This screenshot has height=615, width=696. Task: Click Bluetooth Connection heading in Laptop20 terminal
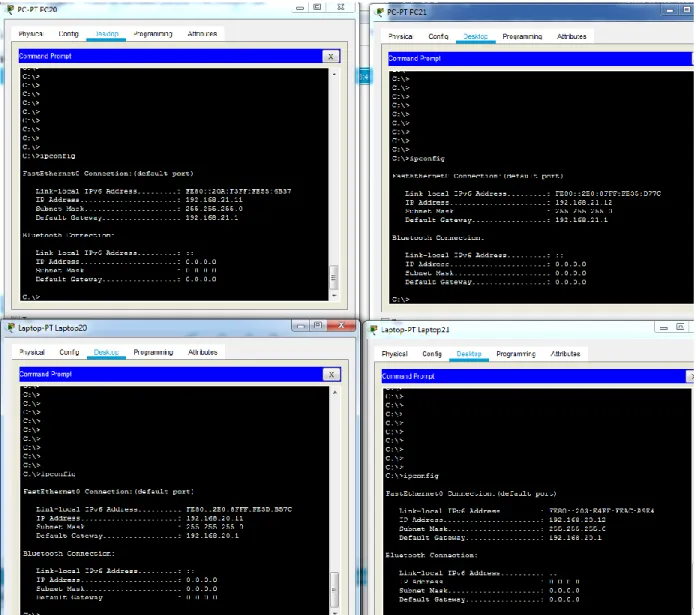coord(69,554)
